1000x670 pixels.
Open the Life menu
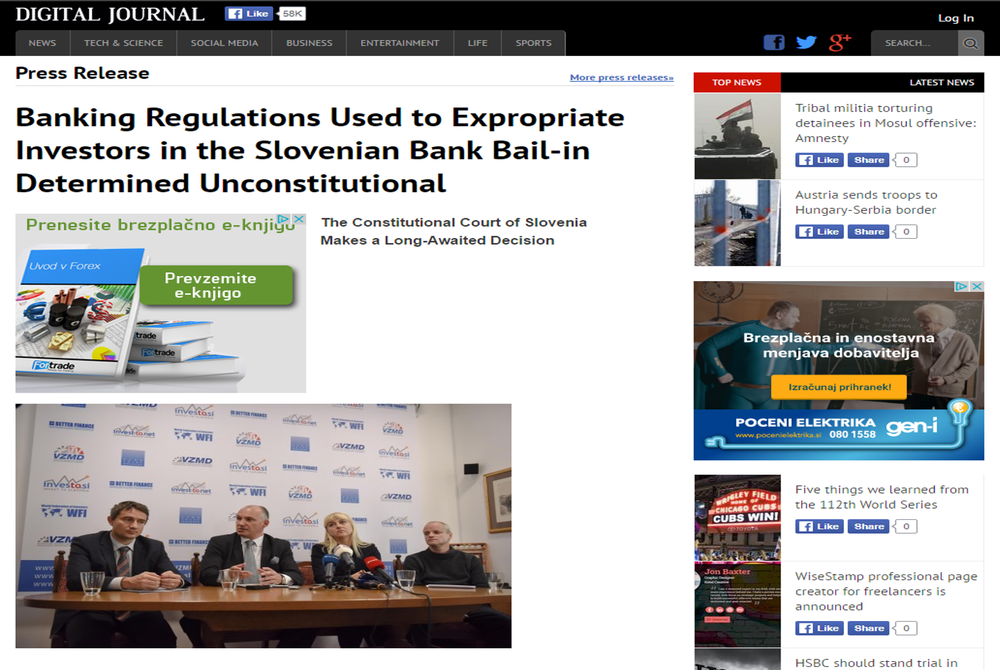(x=477, y=43)
